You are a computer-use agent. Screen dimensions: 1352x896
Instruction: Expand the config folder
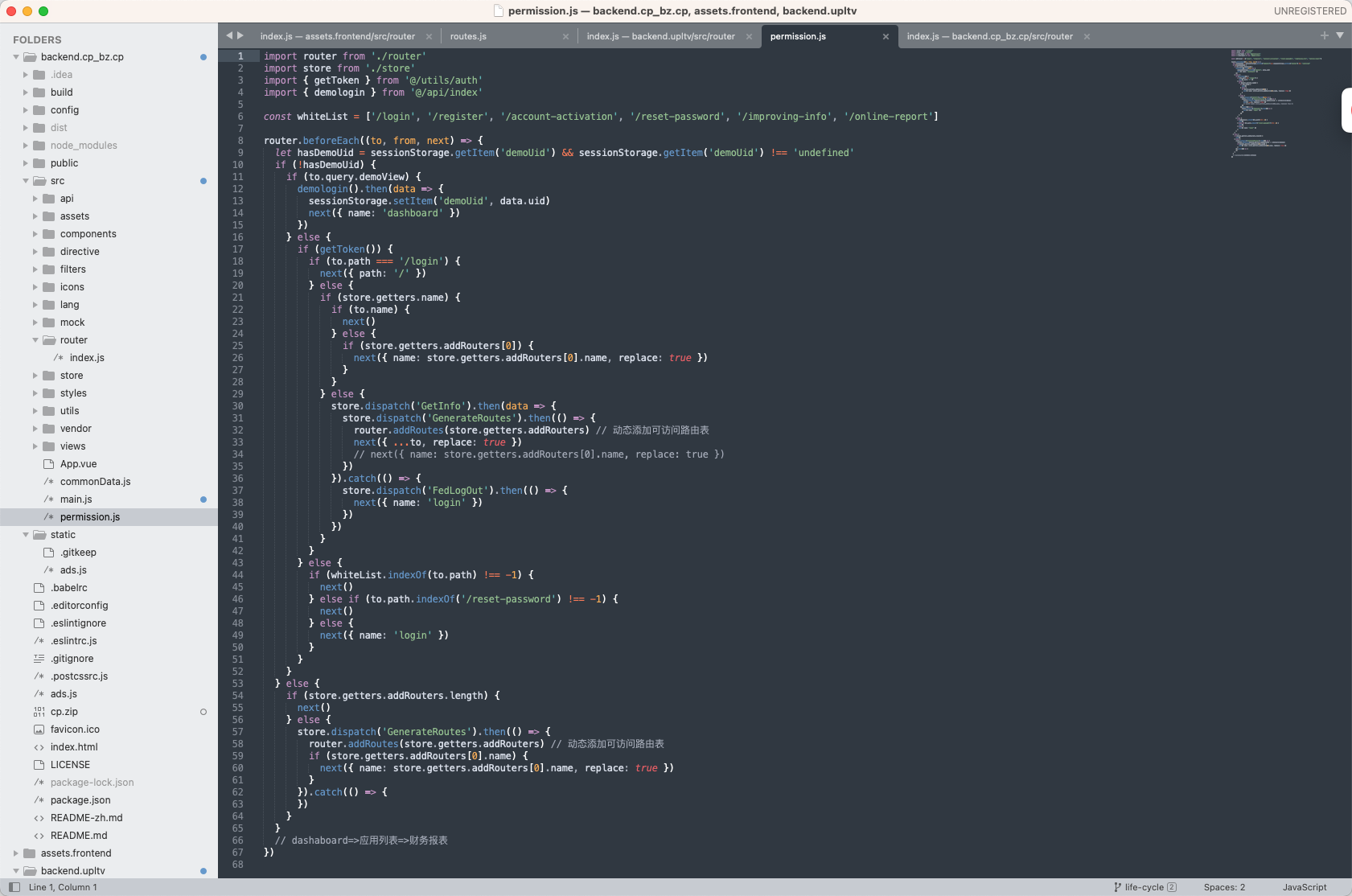[26, 110]
